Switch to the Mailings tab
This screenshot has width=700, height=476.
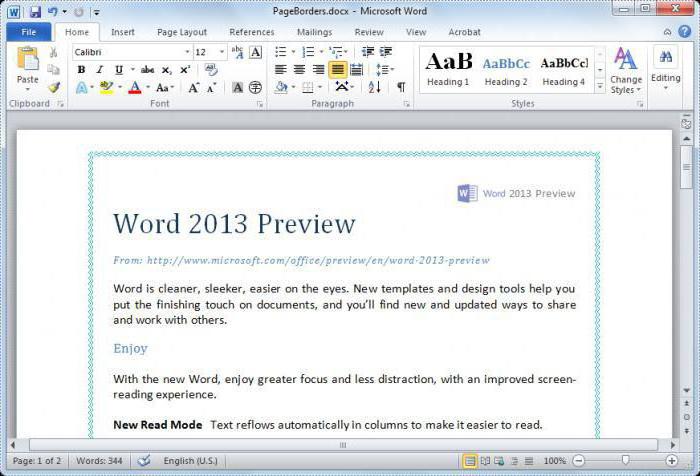coord(314,32)
